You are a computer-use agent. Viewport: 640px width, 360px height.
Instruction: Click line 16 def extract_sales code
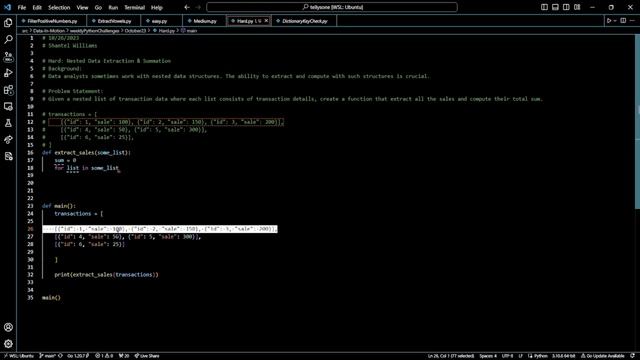coord(86,153)
